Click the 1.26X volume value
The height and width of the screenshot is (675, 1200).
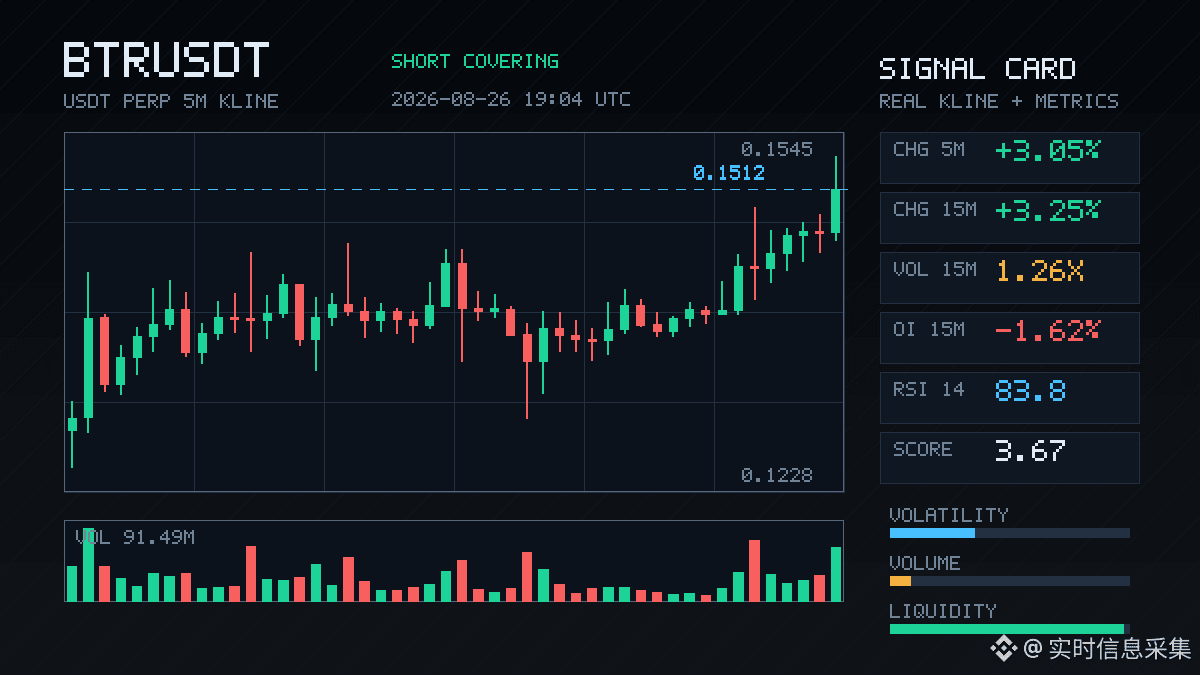1040,271
